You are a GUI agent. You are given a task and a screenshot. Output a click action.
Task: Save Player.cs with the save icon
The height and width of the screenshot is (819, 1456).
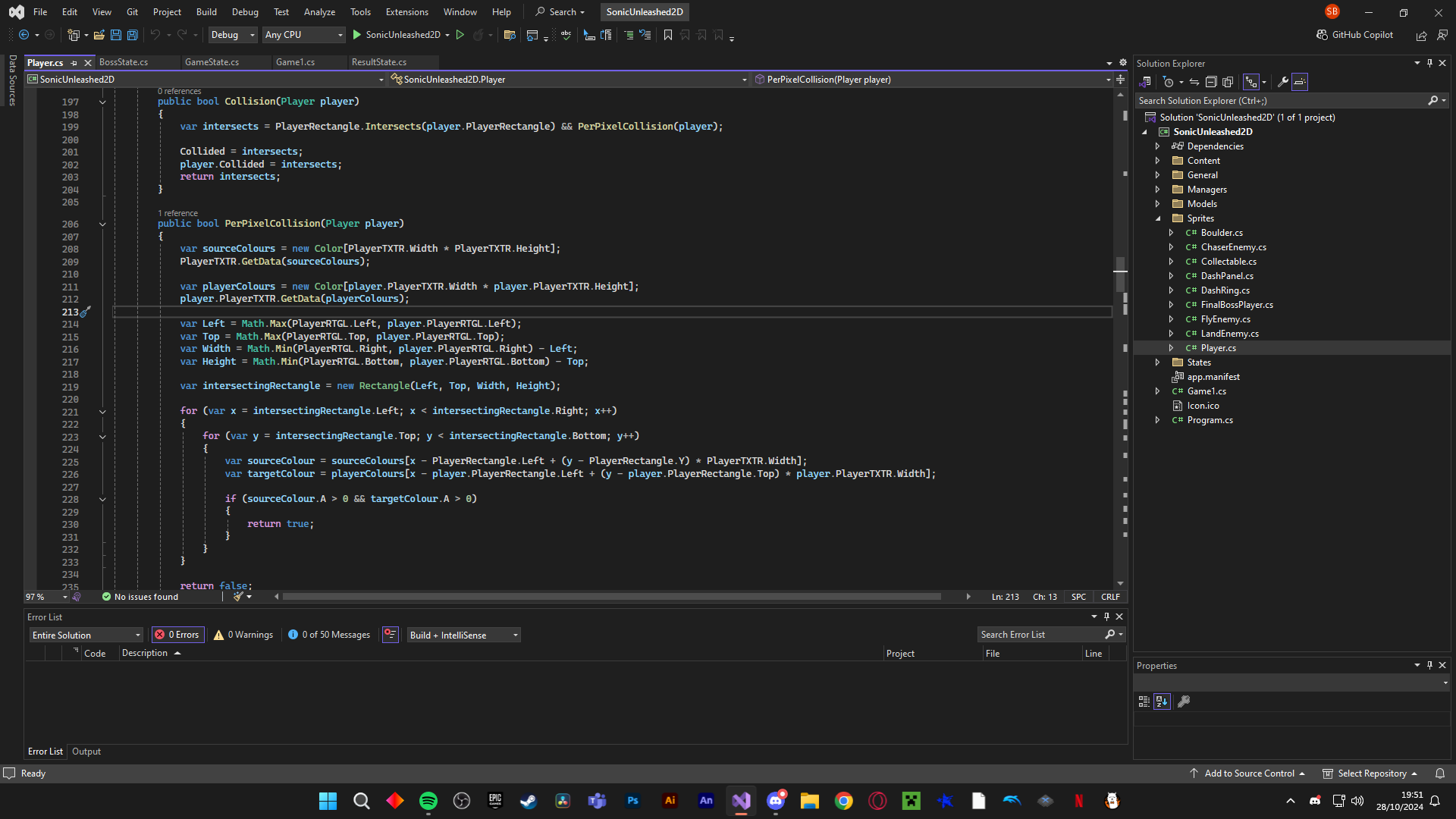point(115,35)
